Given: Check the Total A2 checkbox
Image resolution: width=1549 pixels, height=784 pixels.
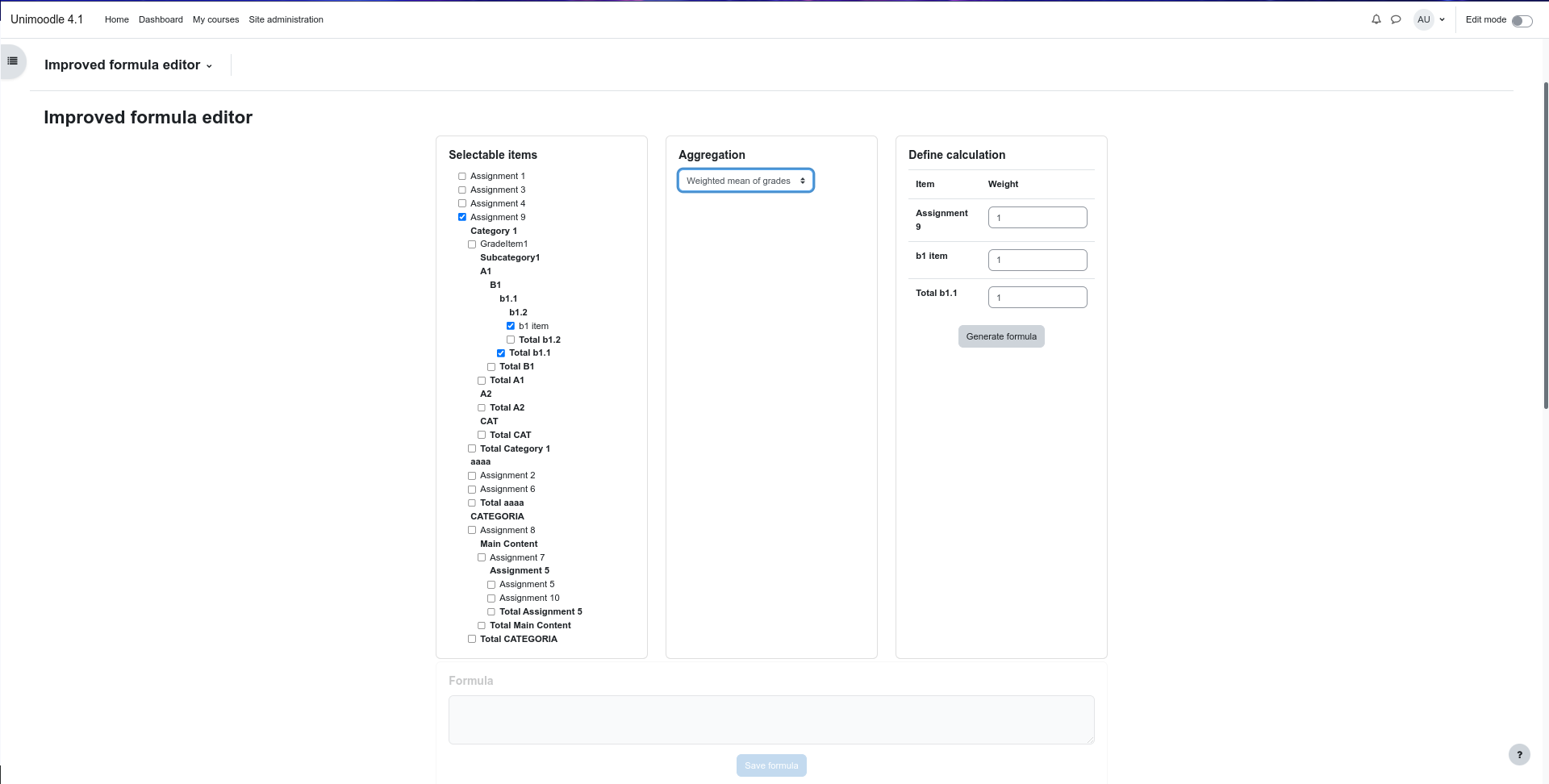Looking at the screenshot, I should [x=482, y=408].
